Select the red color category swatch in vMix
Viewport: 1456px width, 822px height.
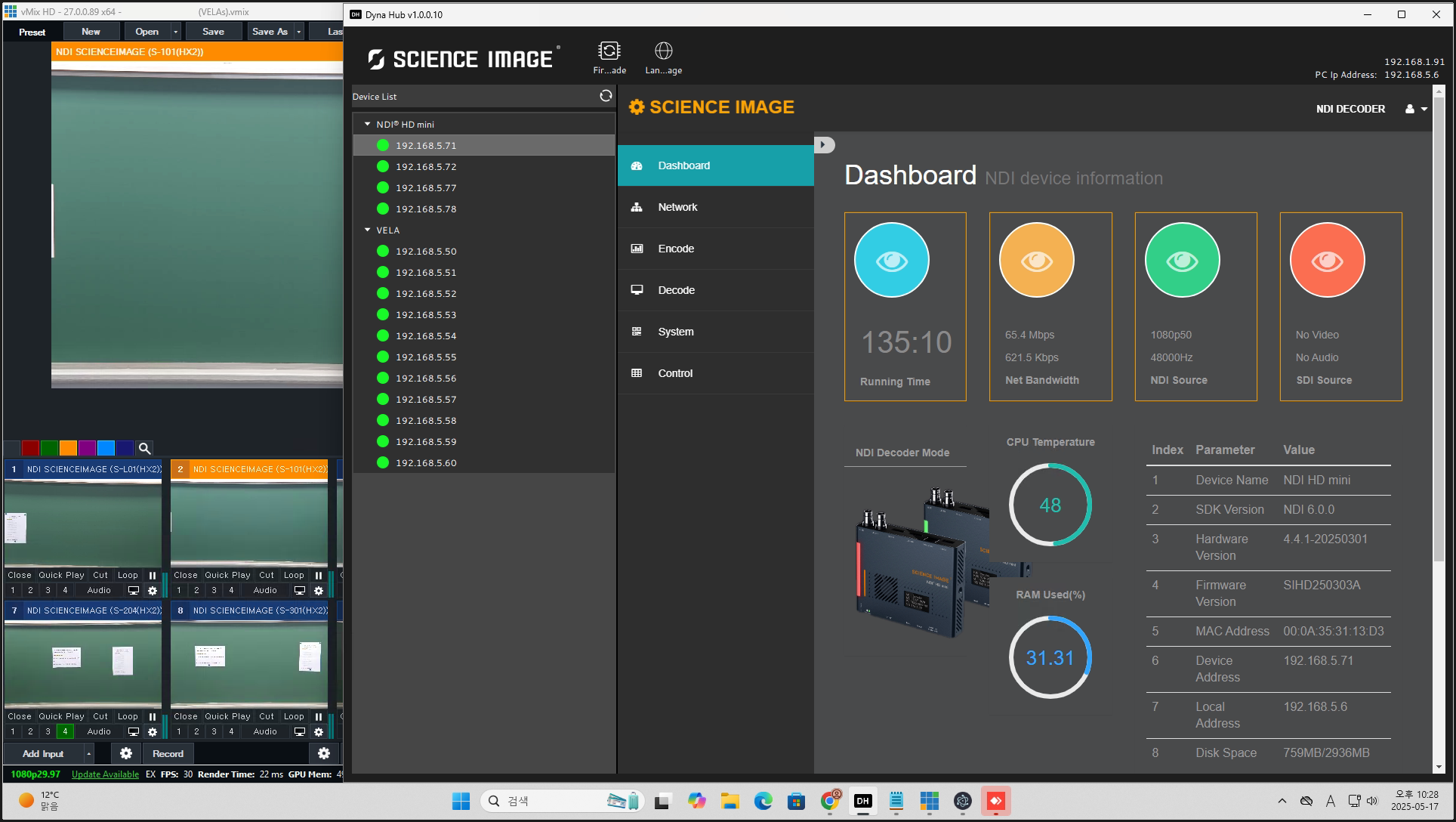[x=30, y=448]
